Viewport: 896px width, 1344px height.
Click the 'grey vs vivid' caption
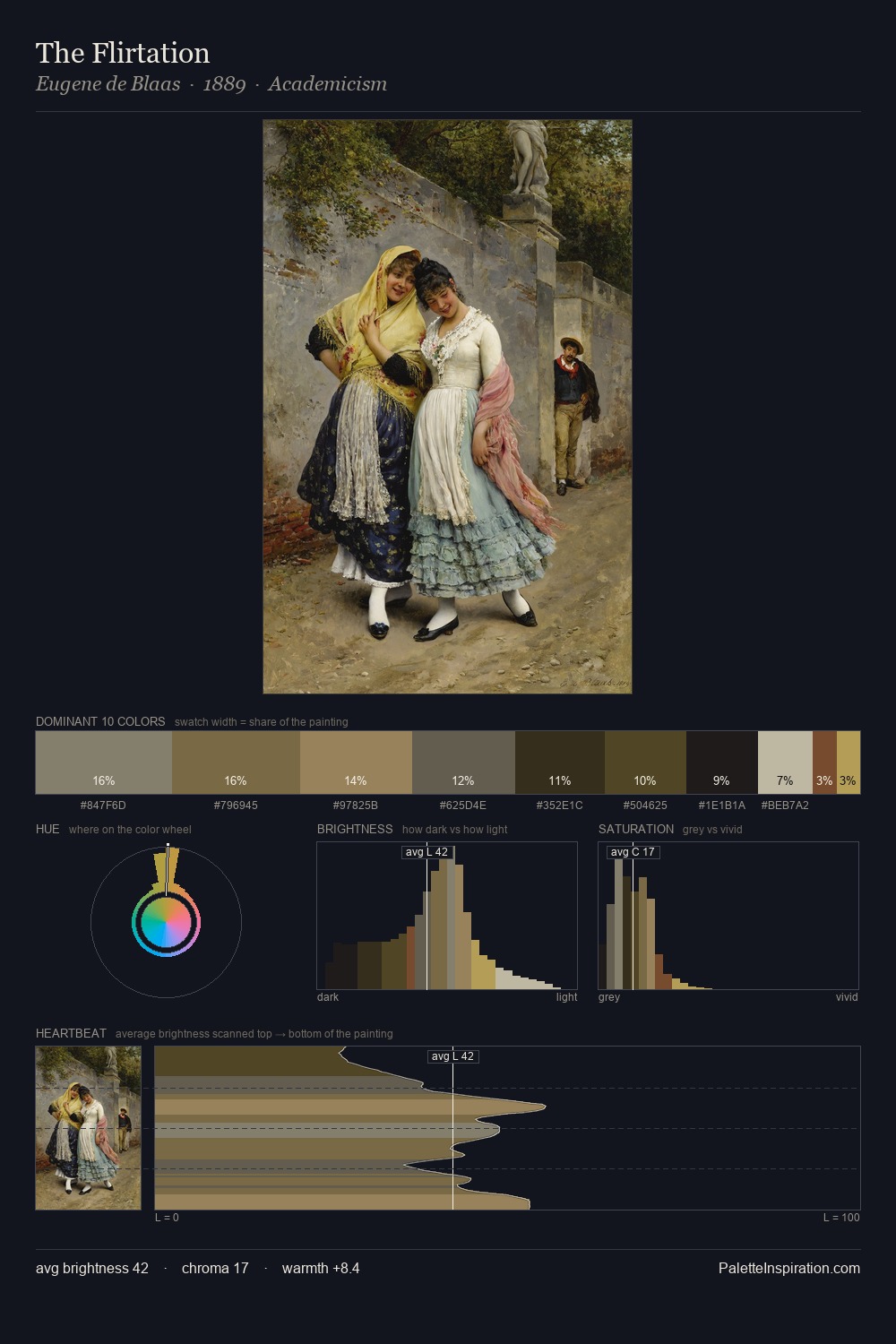(x=713, y=830)
